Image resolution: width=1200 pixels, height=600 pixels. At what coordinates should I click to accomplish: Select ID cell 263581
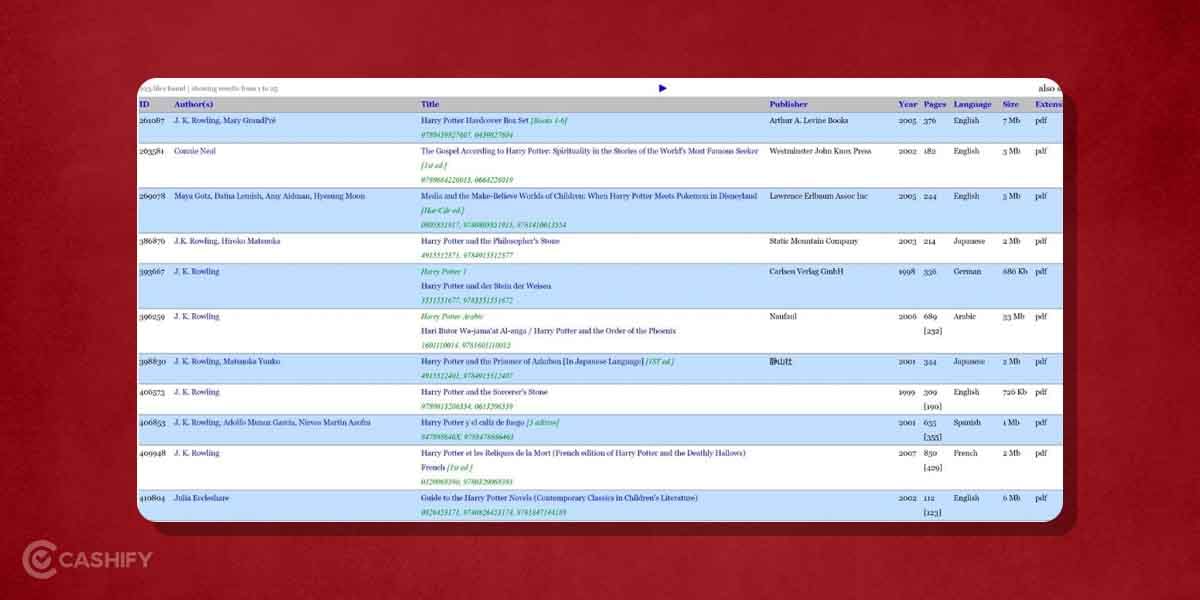tap(150, 151)
